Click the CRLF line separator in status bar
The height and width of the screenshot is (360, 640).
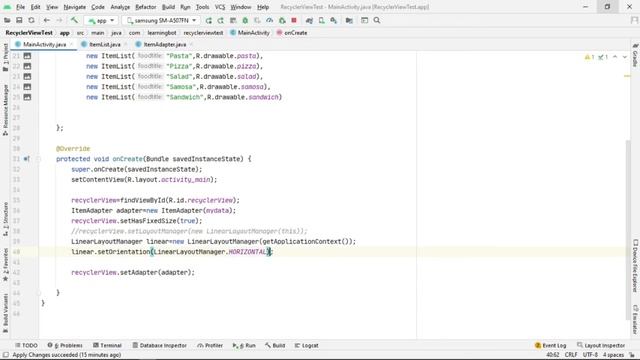coord(571,355)
